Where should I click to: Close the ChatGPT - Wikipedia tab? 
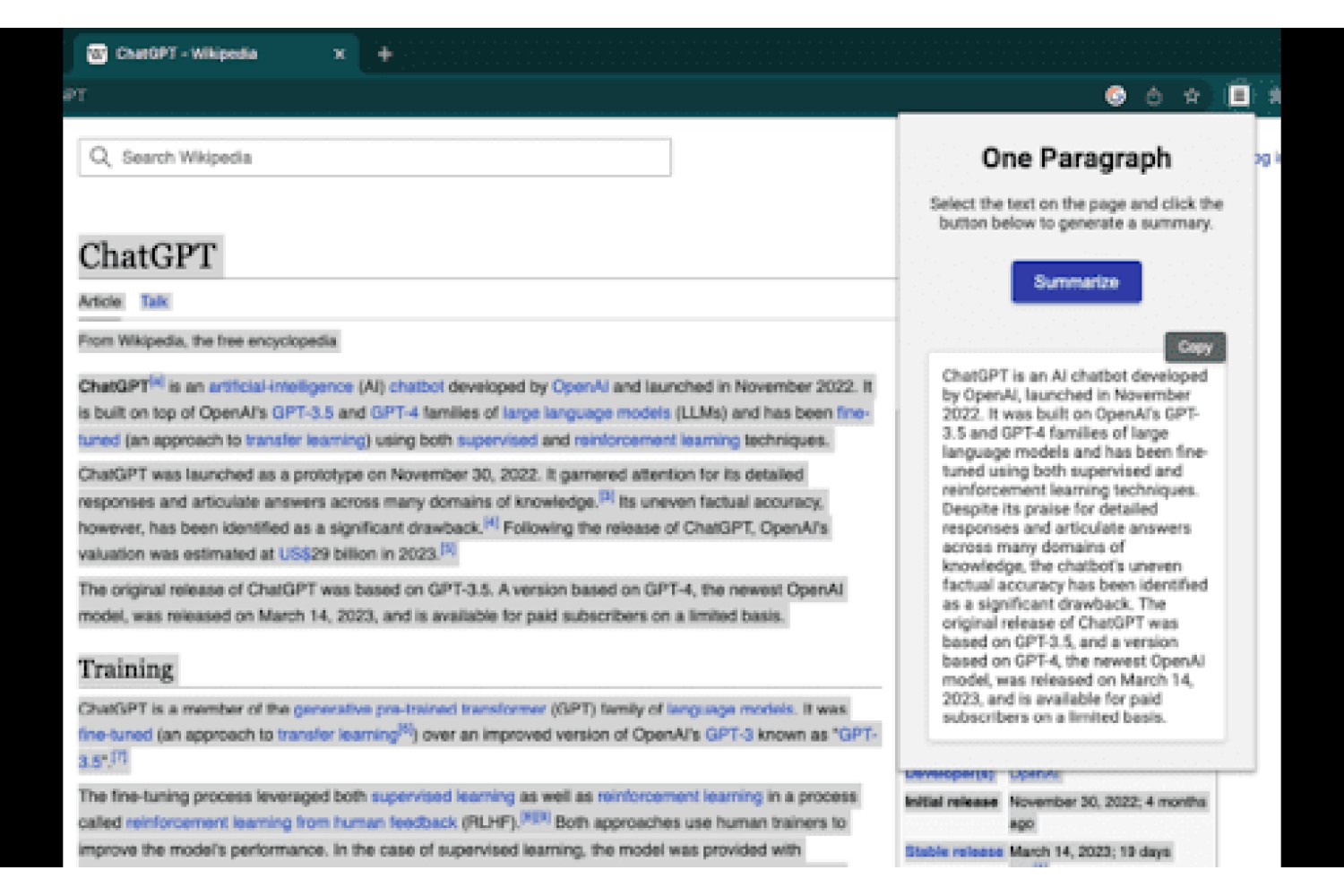coord(340,54)
